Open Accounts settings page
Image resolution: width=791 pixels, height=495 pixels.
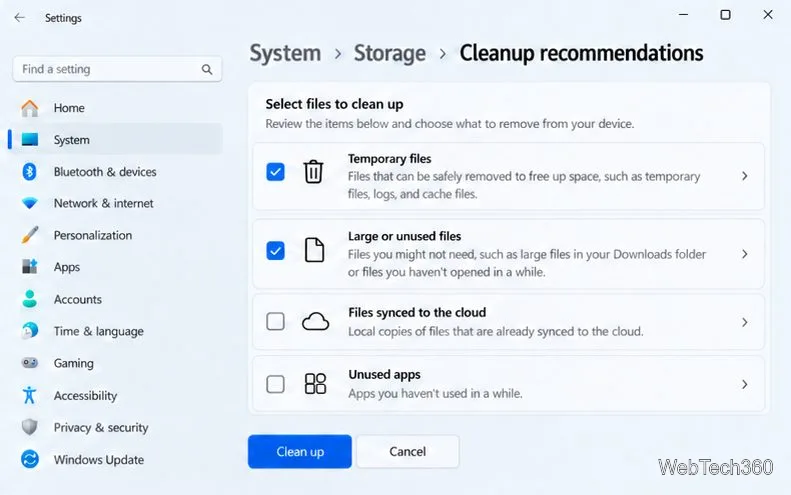(116, 299)
